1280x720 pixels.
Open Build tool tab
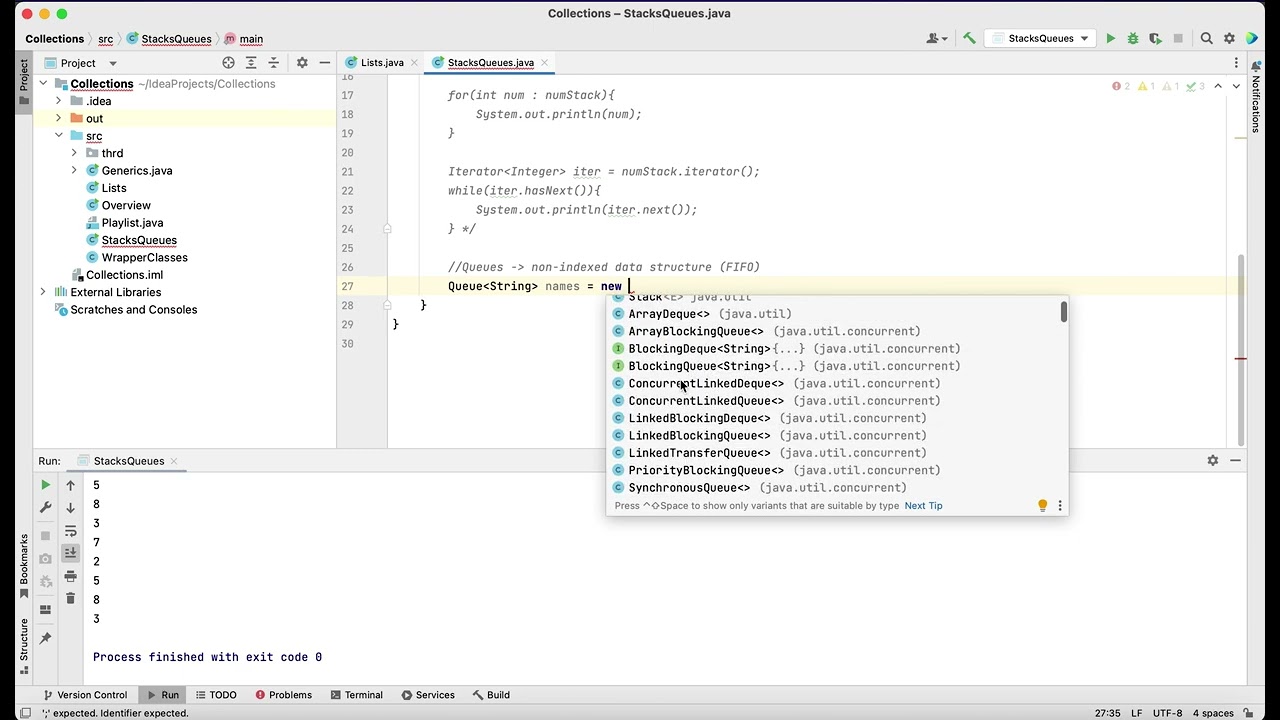[x=491, y=695]
